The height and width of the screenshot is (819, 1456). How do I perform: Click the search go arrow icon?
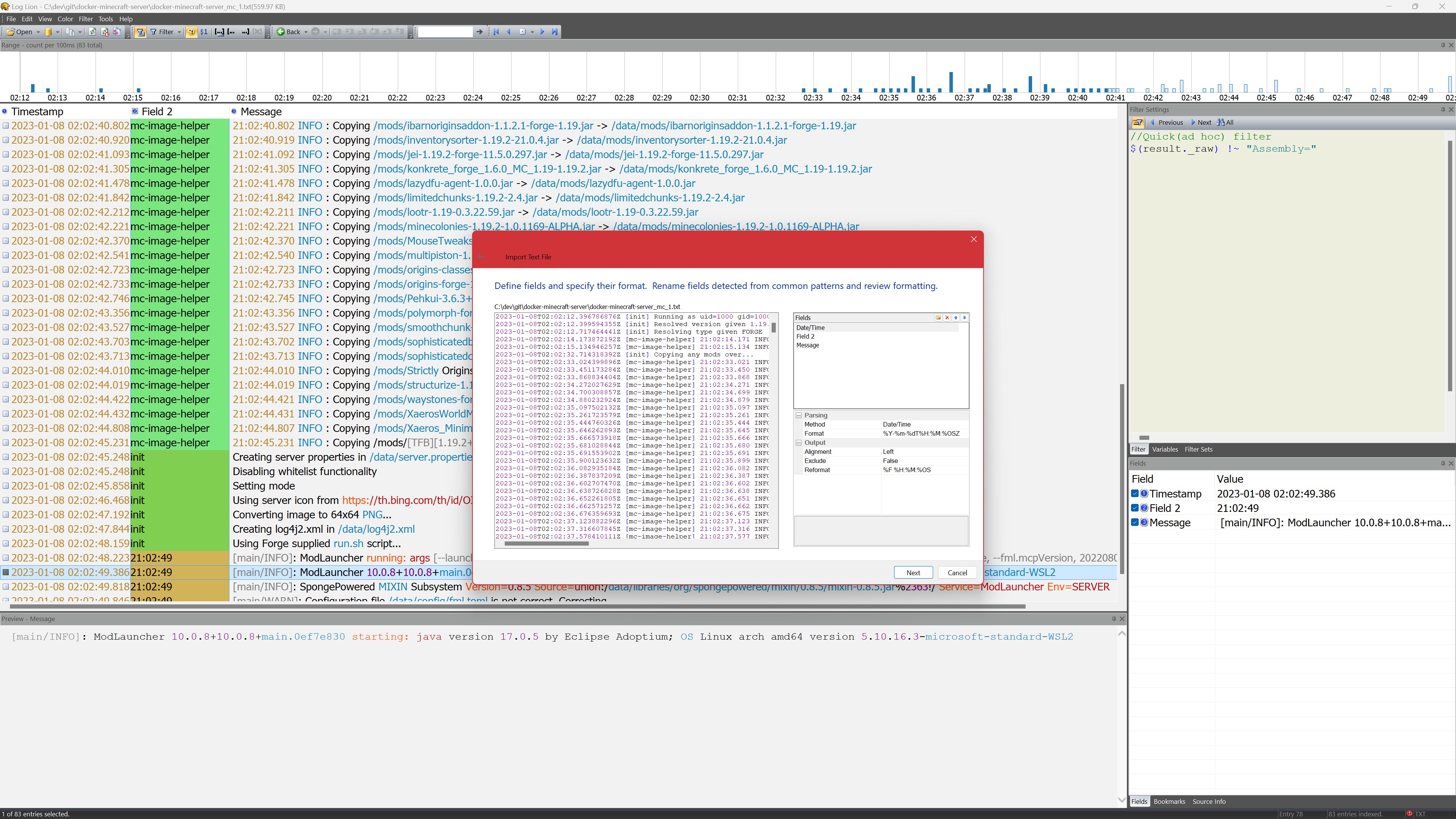point(479,31)
